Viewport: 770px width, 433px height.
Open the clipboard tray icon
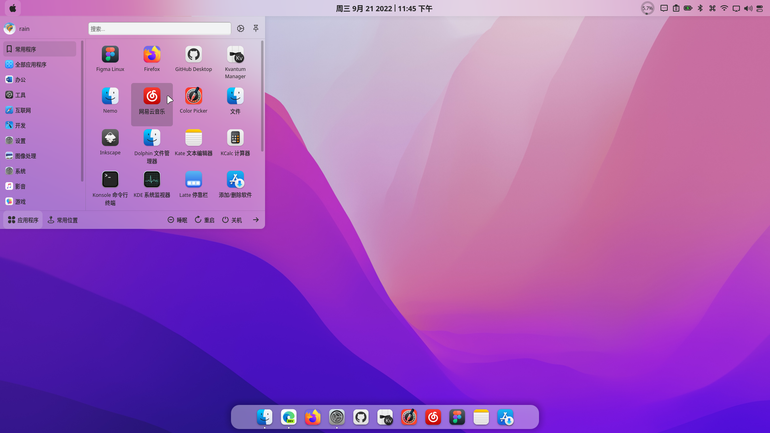[x=676, y=8]
